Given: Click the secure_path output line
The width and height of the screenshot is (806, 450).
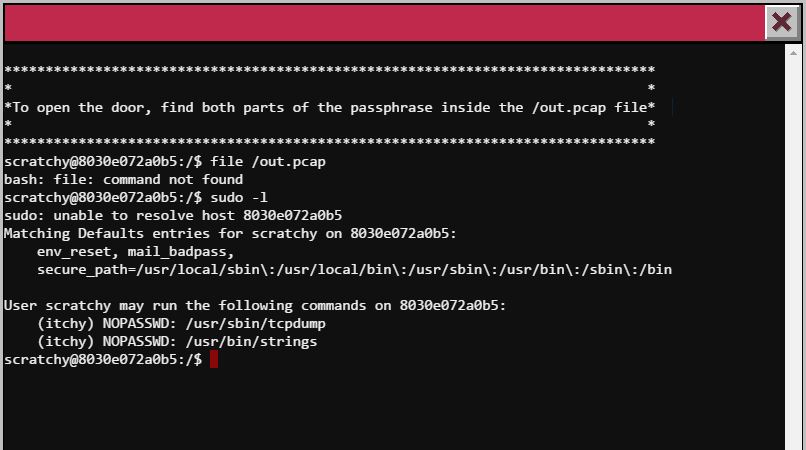Looking at the screenshot, I should pos(354,269).
